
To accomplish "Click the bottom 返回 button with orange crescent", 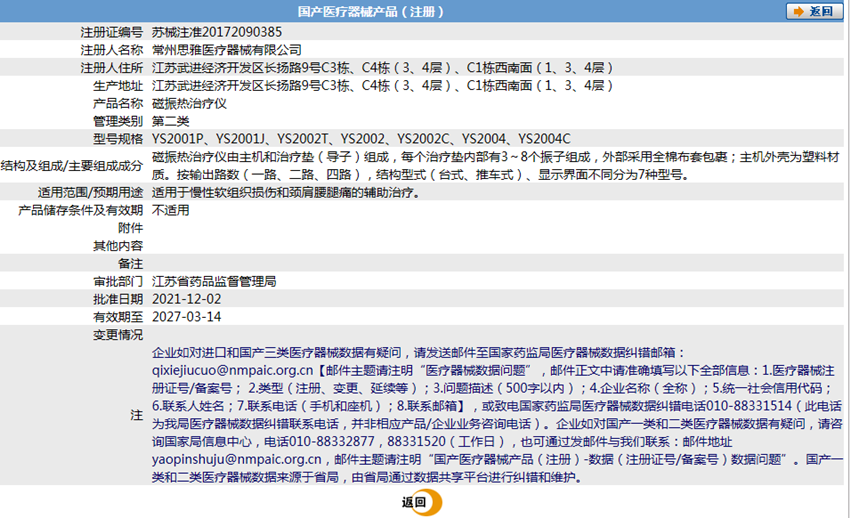I will [x=422, y=502].
